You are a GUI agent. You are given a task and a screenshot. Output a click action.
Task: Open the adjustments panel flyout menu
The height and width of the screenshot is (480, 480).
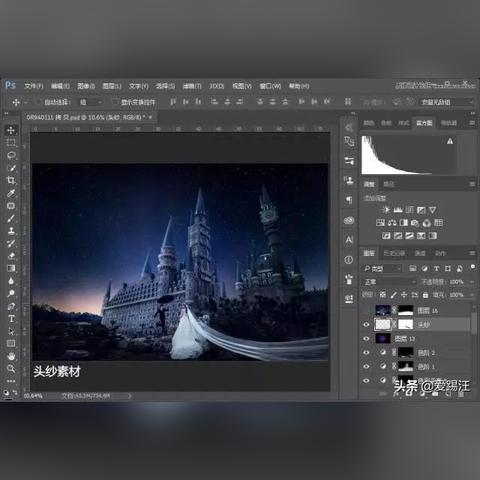coord(472,184)
